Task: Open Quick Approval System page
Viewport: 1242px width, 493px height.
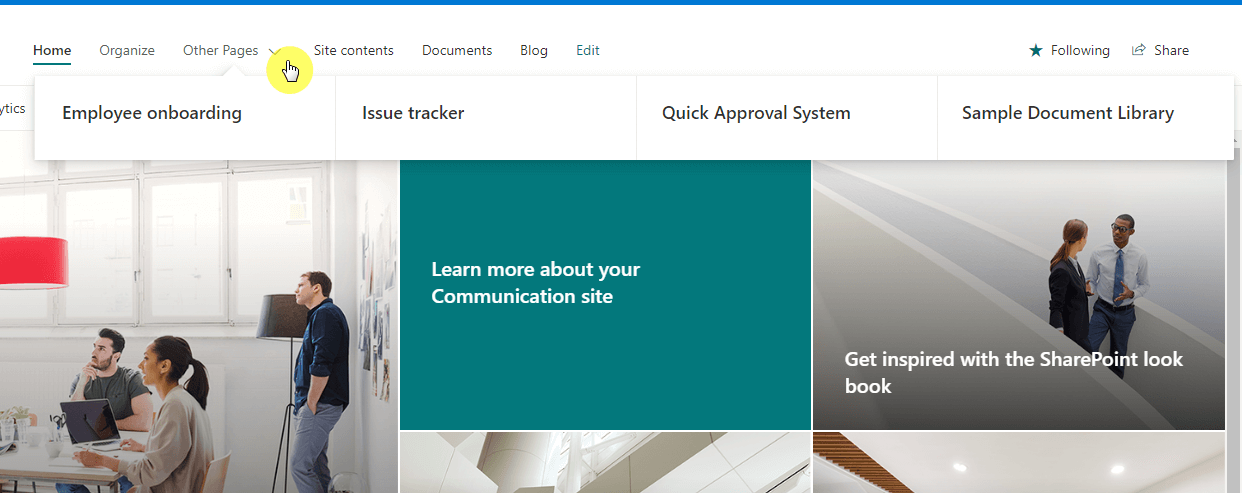Action: (x=756, y=113)
